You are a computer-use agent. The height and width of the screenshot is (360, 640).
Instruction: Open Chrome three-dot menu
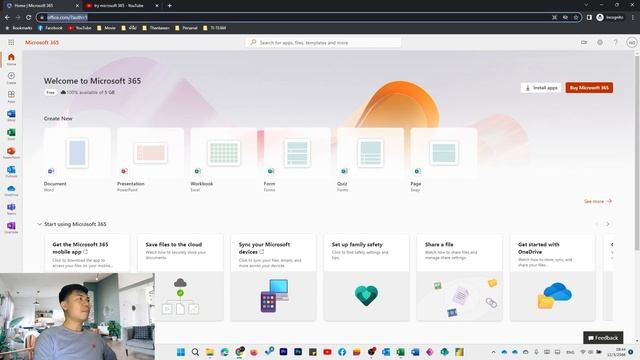pyautogui.click(x=633, y=17)
